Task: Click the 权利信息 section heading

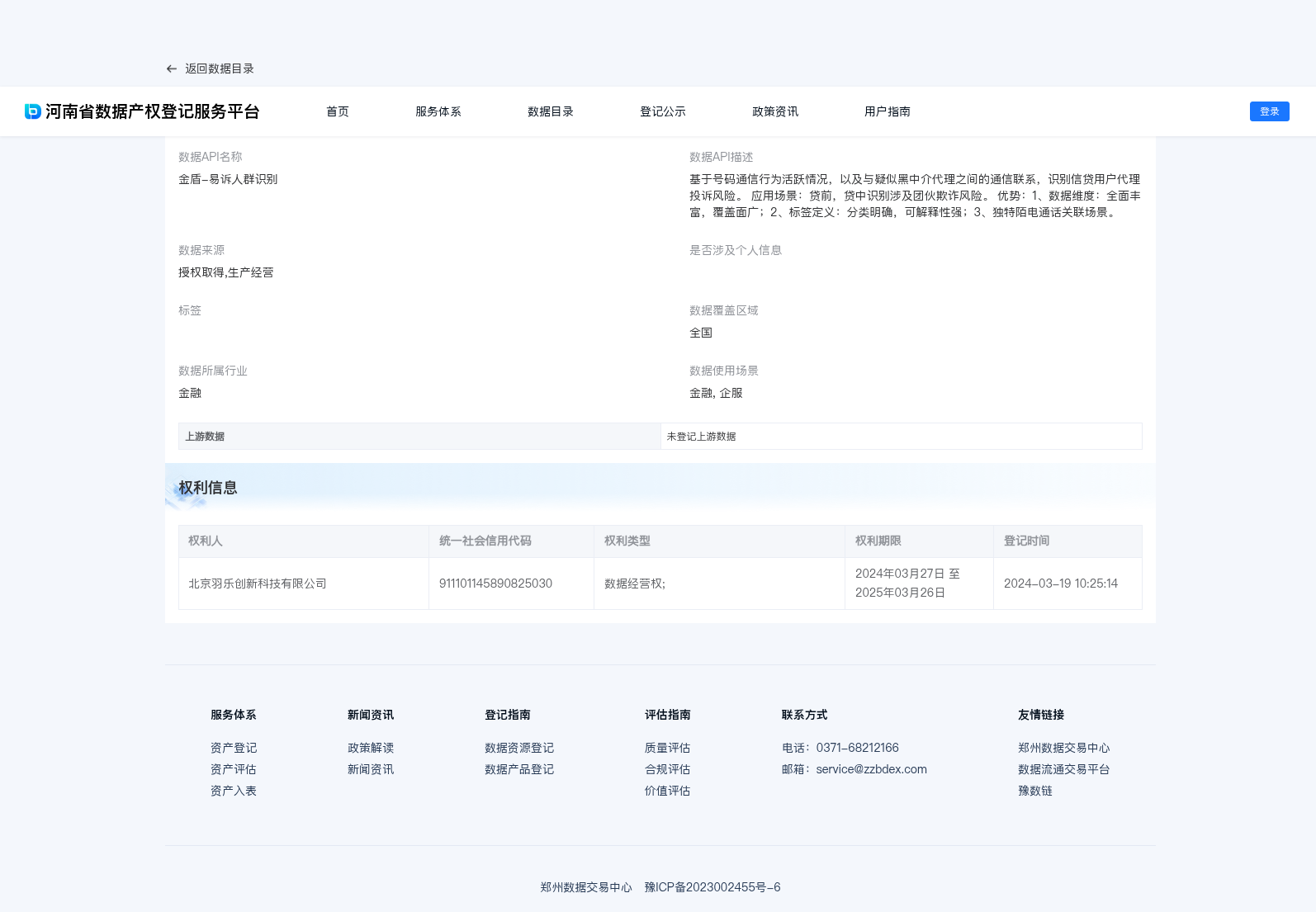Action: pos(208,488)
